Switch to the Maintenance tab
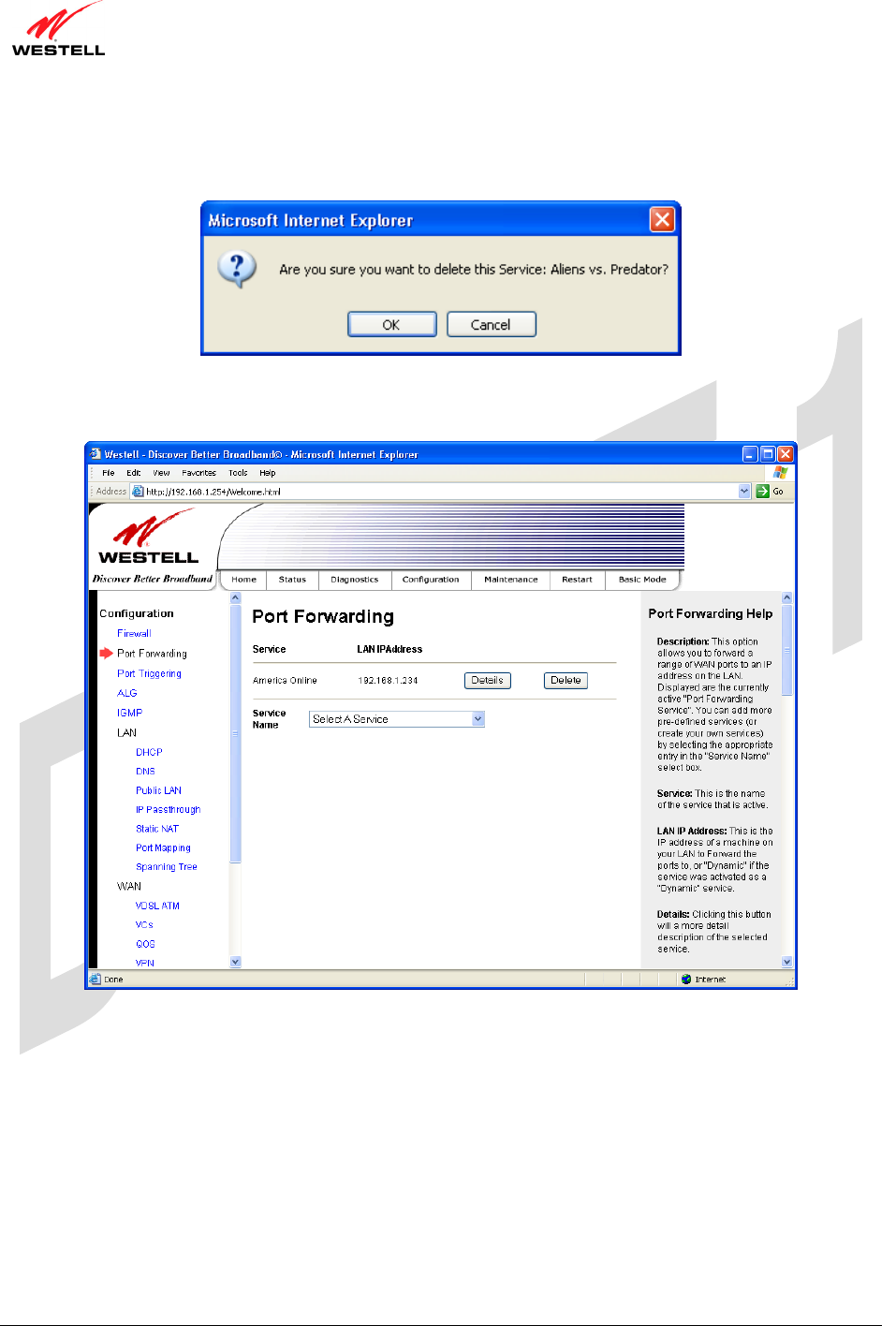The image size is (896, 1326). (x=511, y=580)
